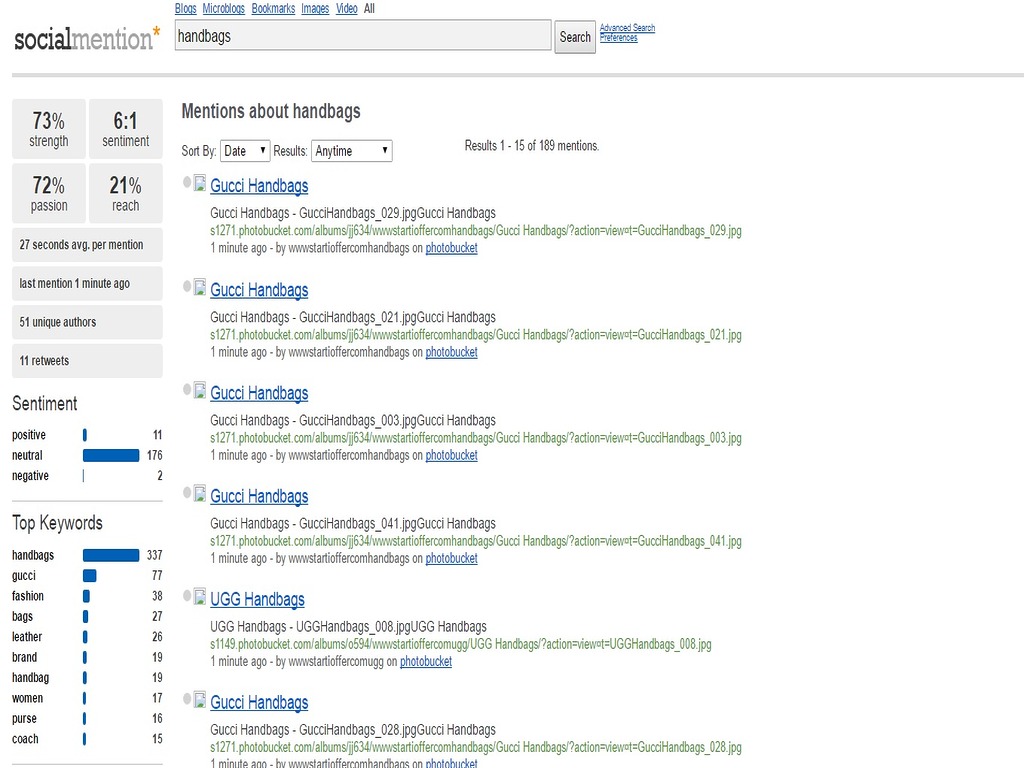1024x768 pixels.
Task: Click the socialmention logo
Action: point(86,39)
